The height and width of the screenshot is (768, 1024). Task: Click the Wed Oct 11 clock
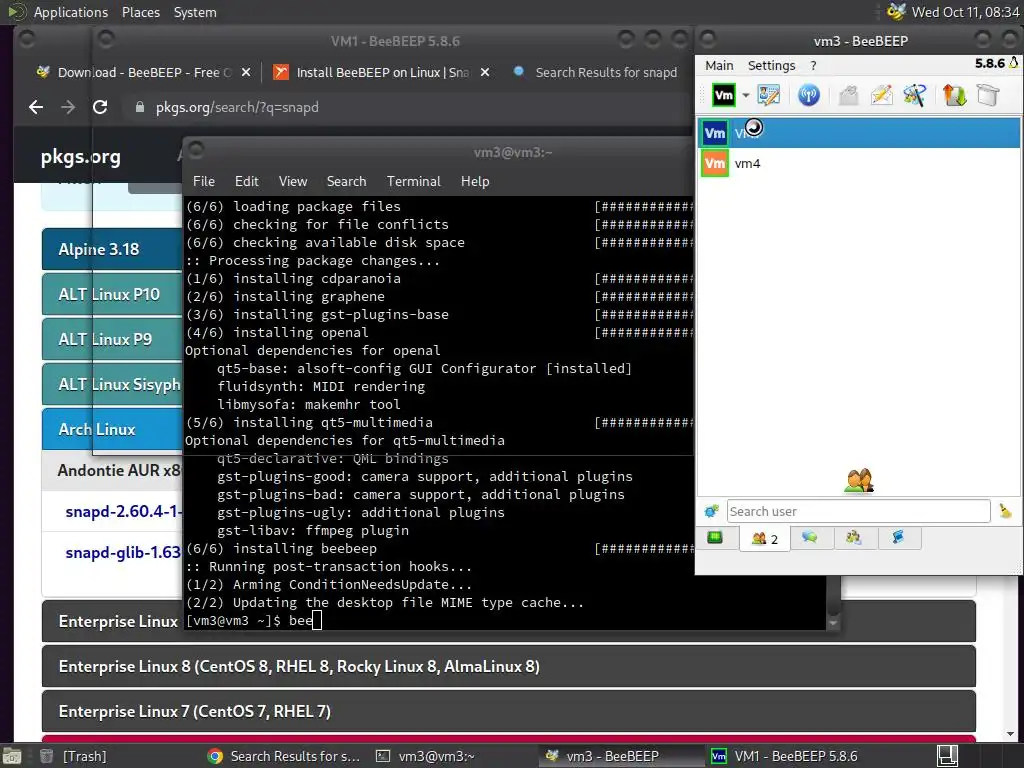point(965,12)
